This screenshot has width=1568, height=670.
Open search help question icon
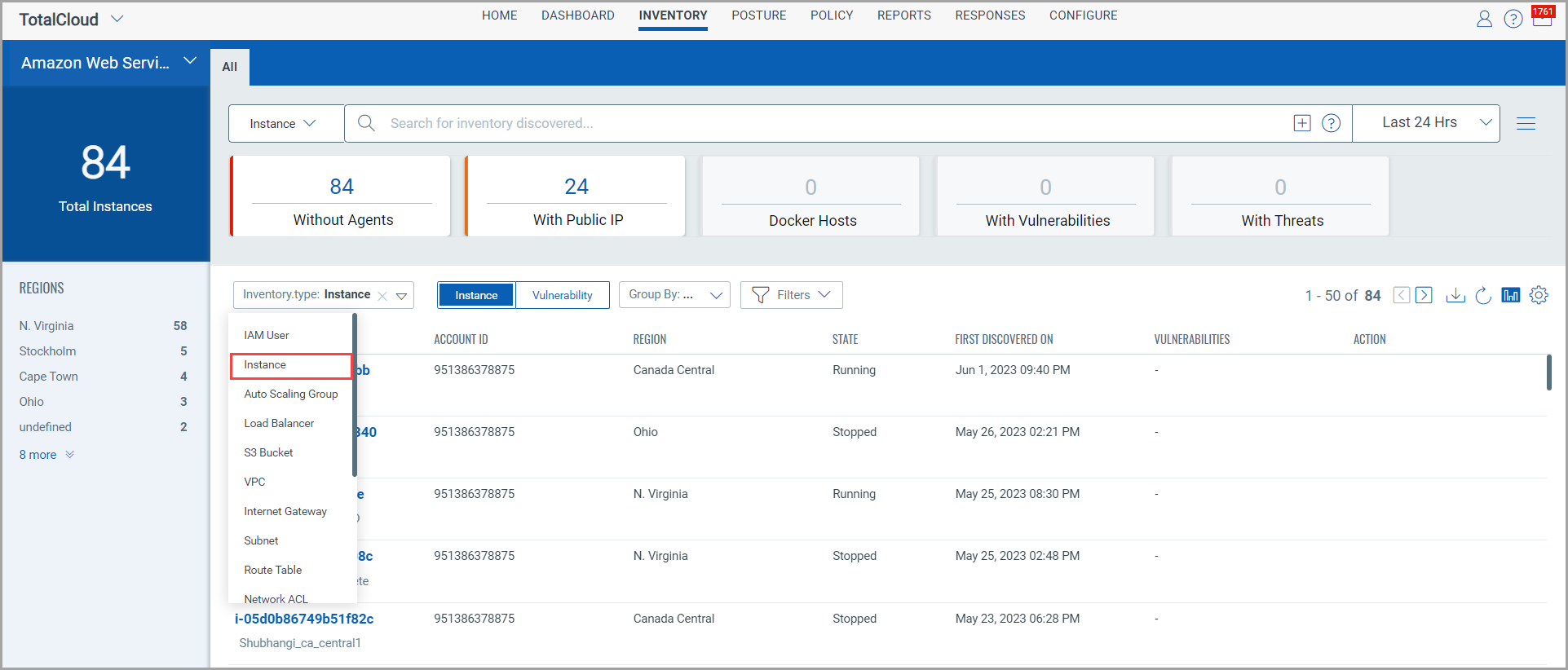tap(1331, 123)
